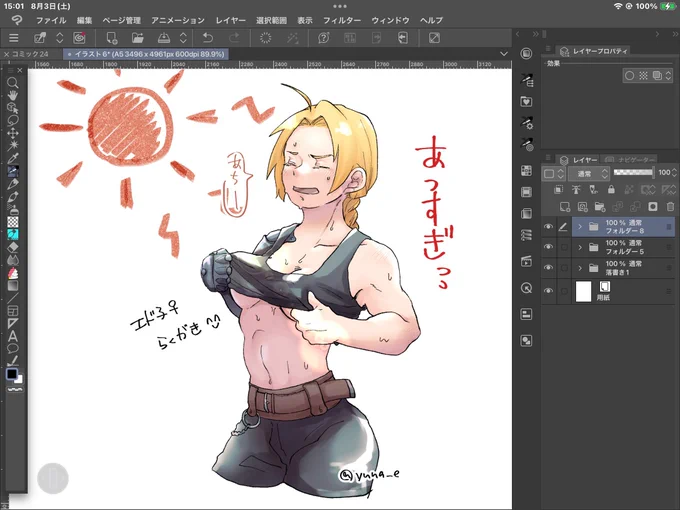Open the palette color dropdown in Layers panel
The height and width of the screenshot is (510, 680).
click(554, 173)
